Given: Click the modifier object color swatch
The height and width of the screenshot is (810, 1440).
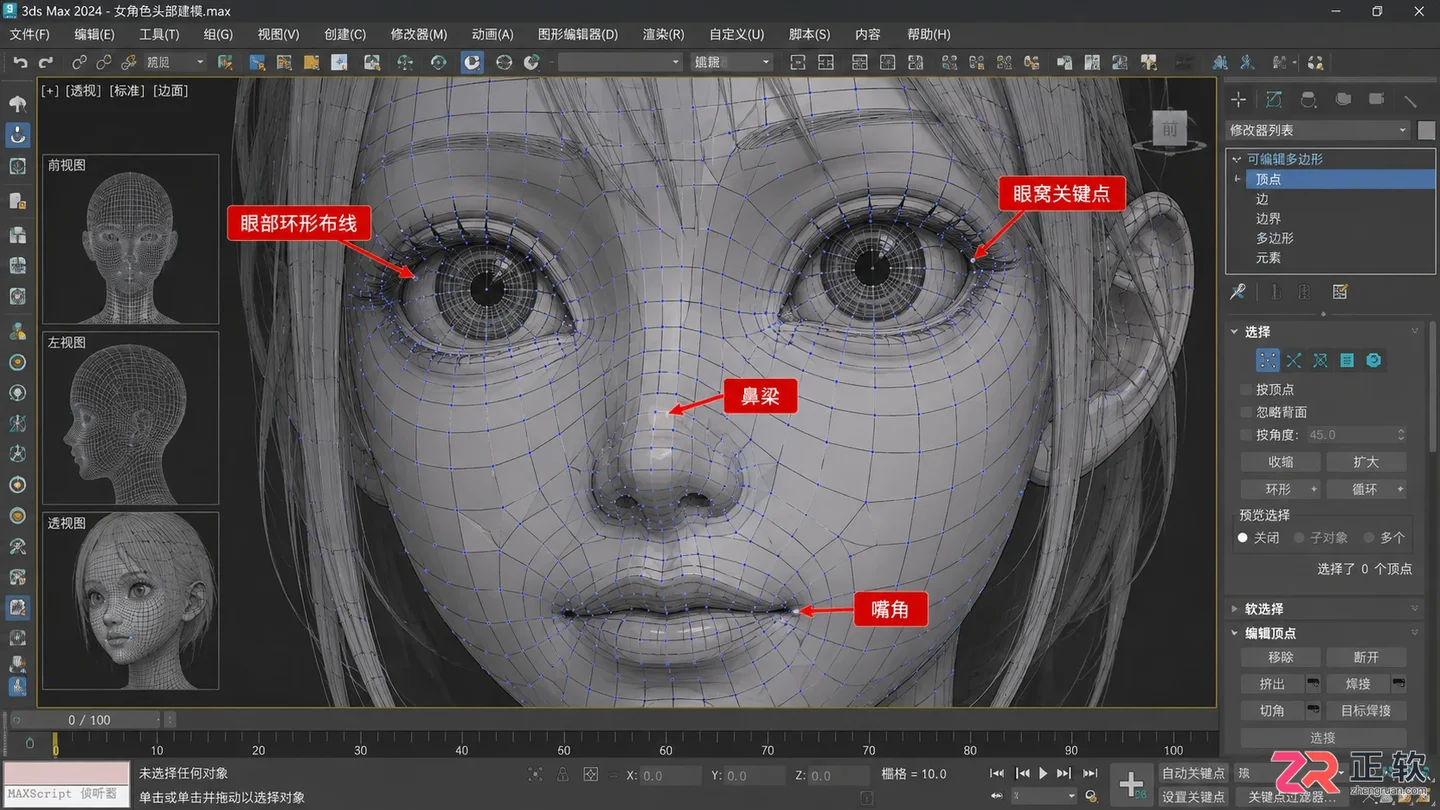Looking at the screenshot, I should (x=1426, y=130).
